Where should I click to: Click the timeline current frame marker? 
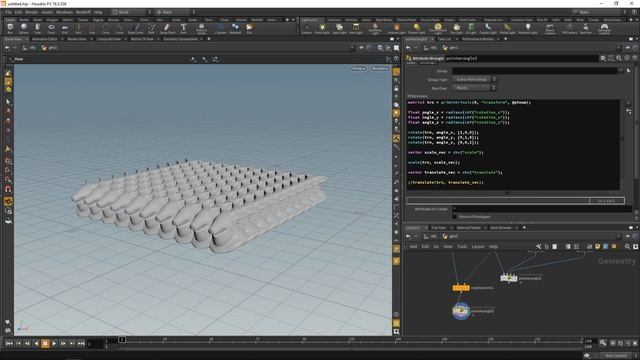click(122, 340)
